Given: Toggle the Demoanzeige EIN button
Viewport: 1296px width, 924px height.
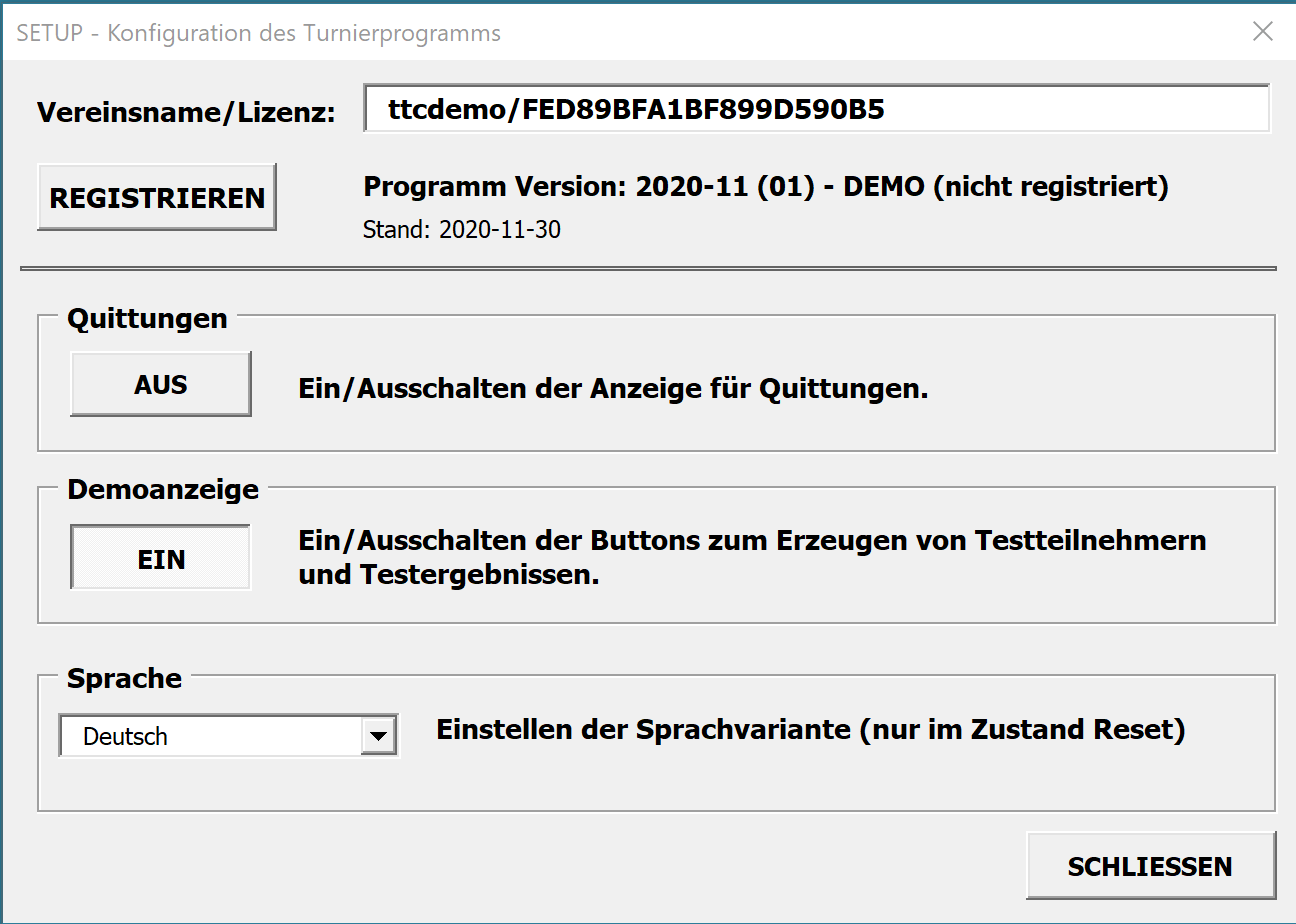Looking at the screenshot, I should [x=161, y=559].
